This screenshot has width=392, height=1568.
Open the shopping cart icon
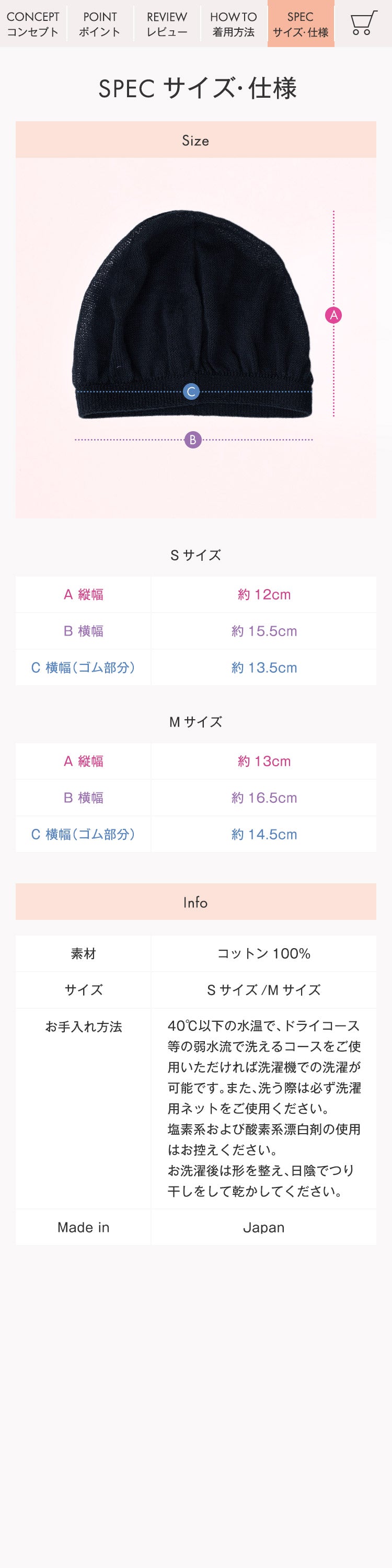[x=363, y=23]
